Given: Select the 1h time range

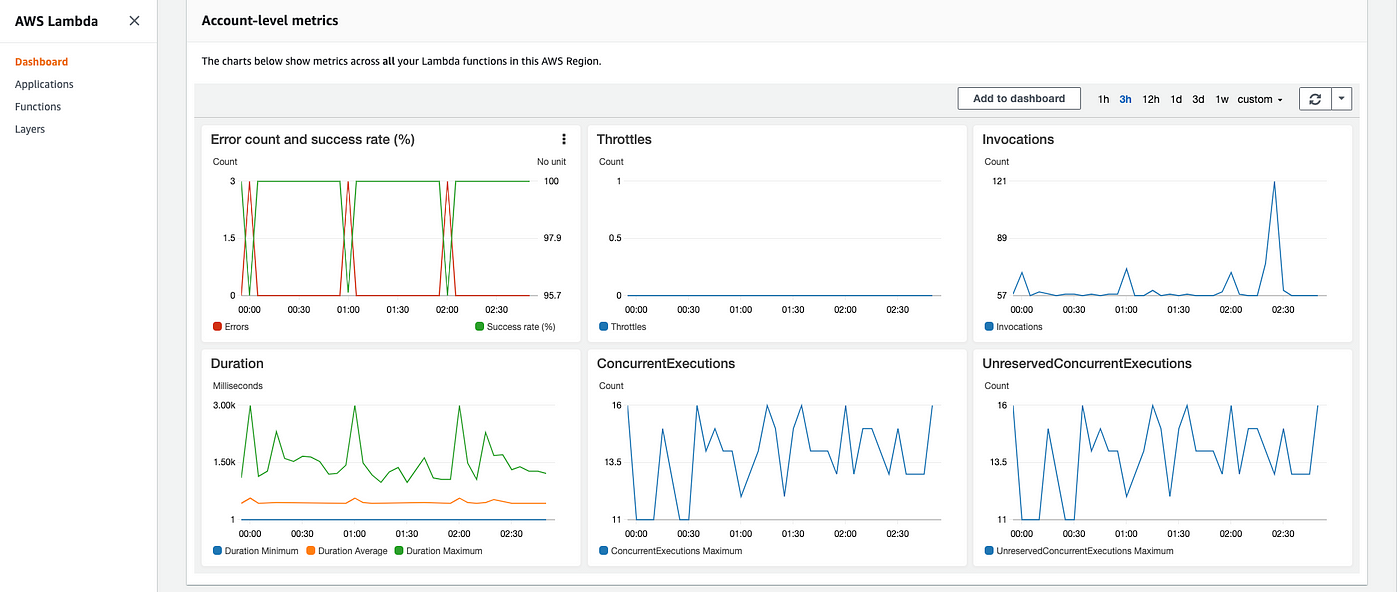Looking at the screenshot, I should tap(1103, 100).
